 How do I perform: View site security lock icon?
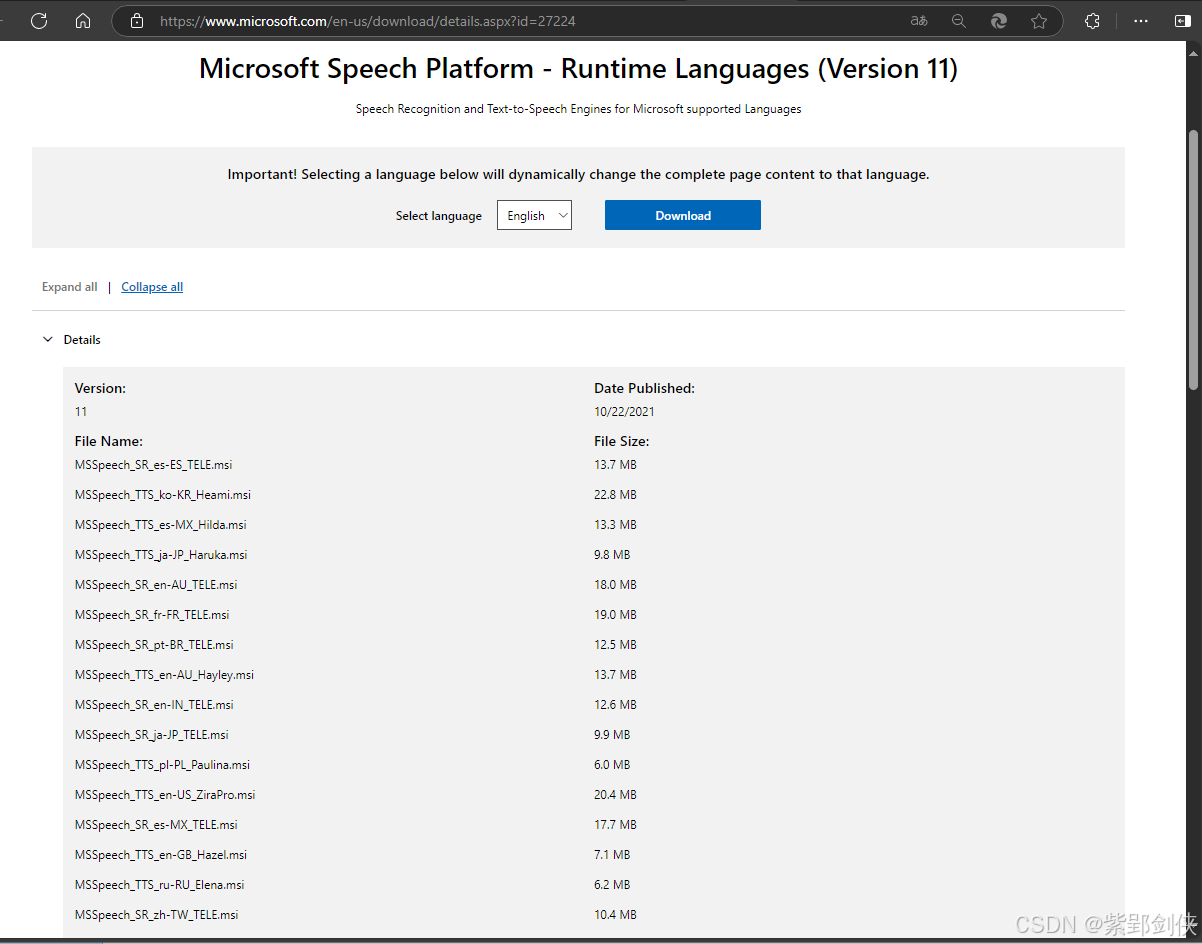click(137, 20)
